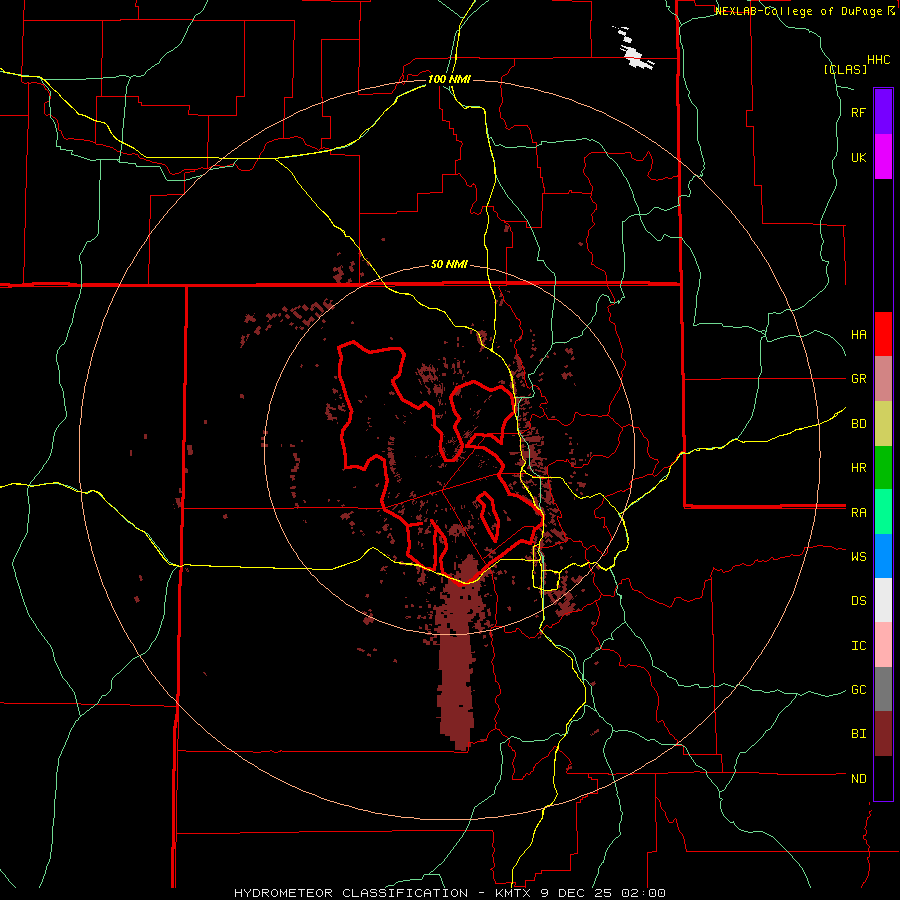This screenshot has height=900, width=900.
Task: Click the RF legend label
Action: tap(859, 112)
